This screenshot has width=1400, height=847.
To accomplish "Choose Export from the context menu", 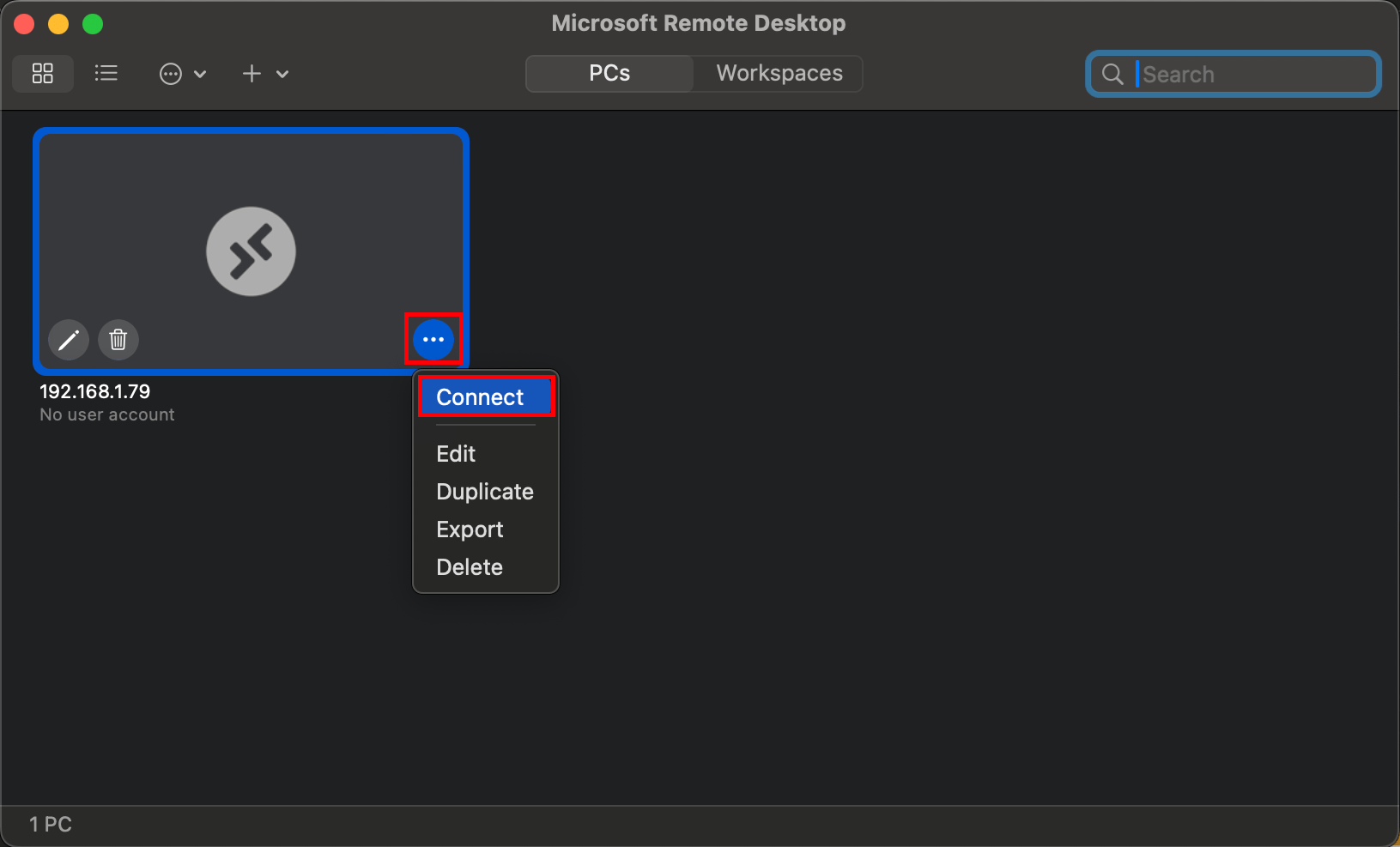I will (x=470, y=529).
